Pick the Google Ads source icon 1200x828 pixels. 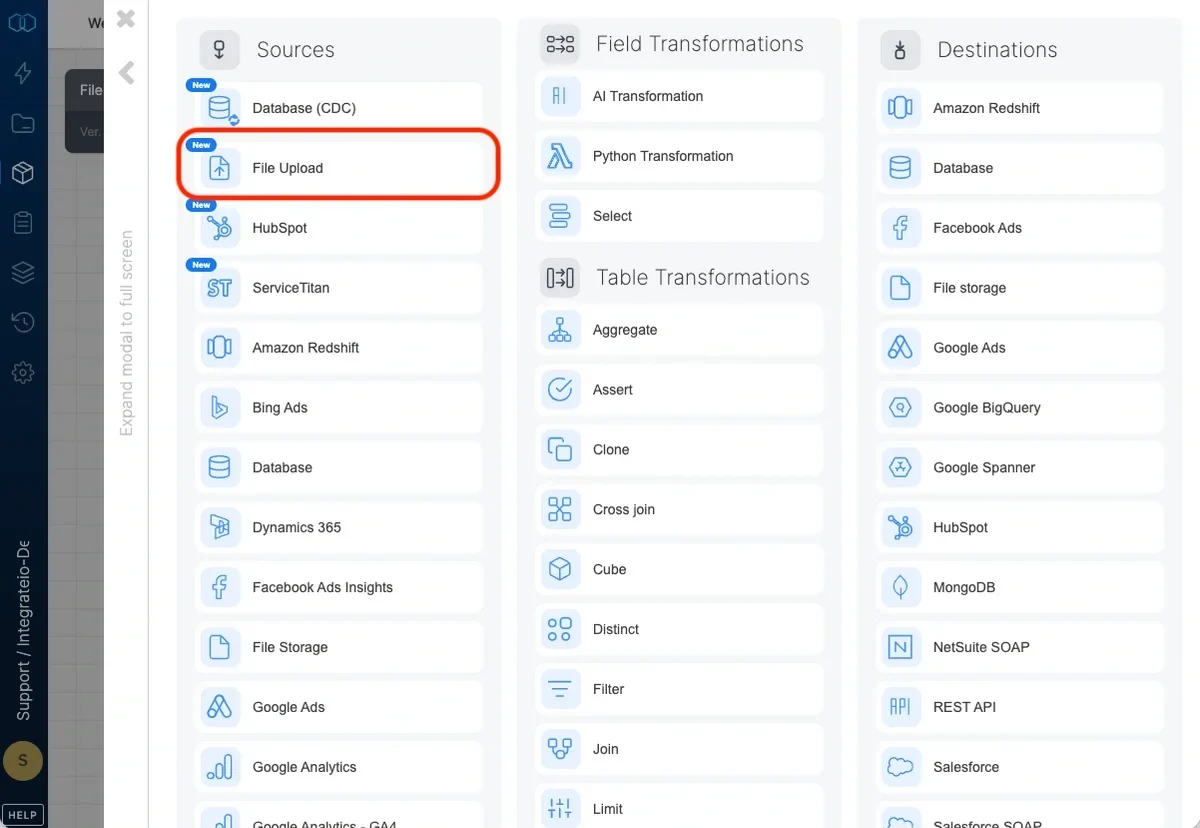point(219,707)
